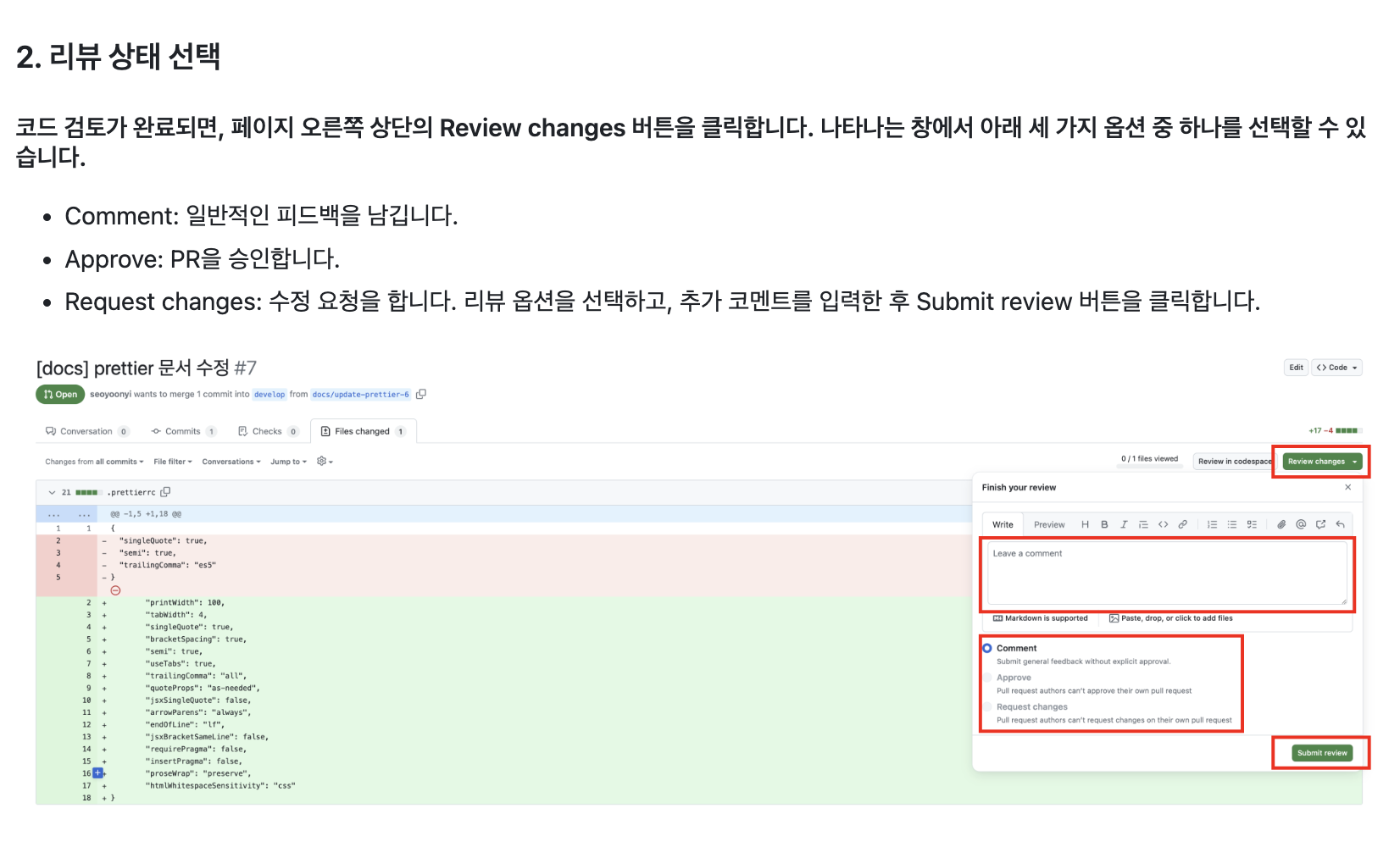The image size is (1400, 847).
Task: Click the +17 −4 diffstat indicator
Action: tap(1333, 431)
